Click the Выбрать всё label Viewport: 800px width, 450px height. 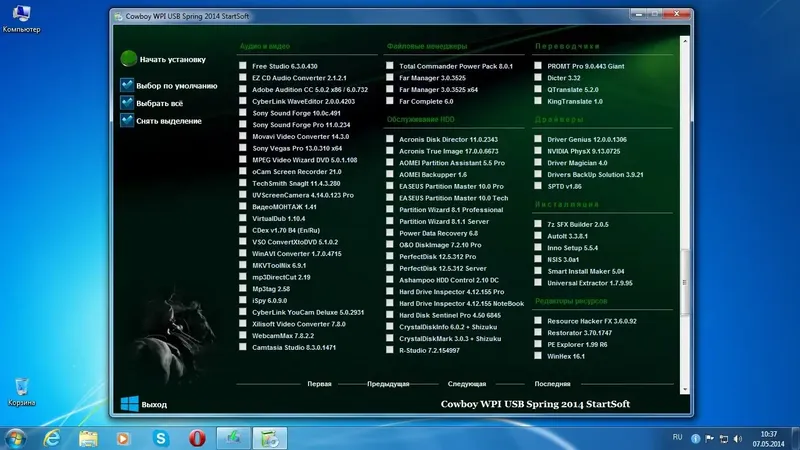[160, 103]
